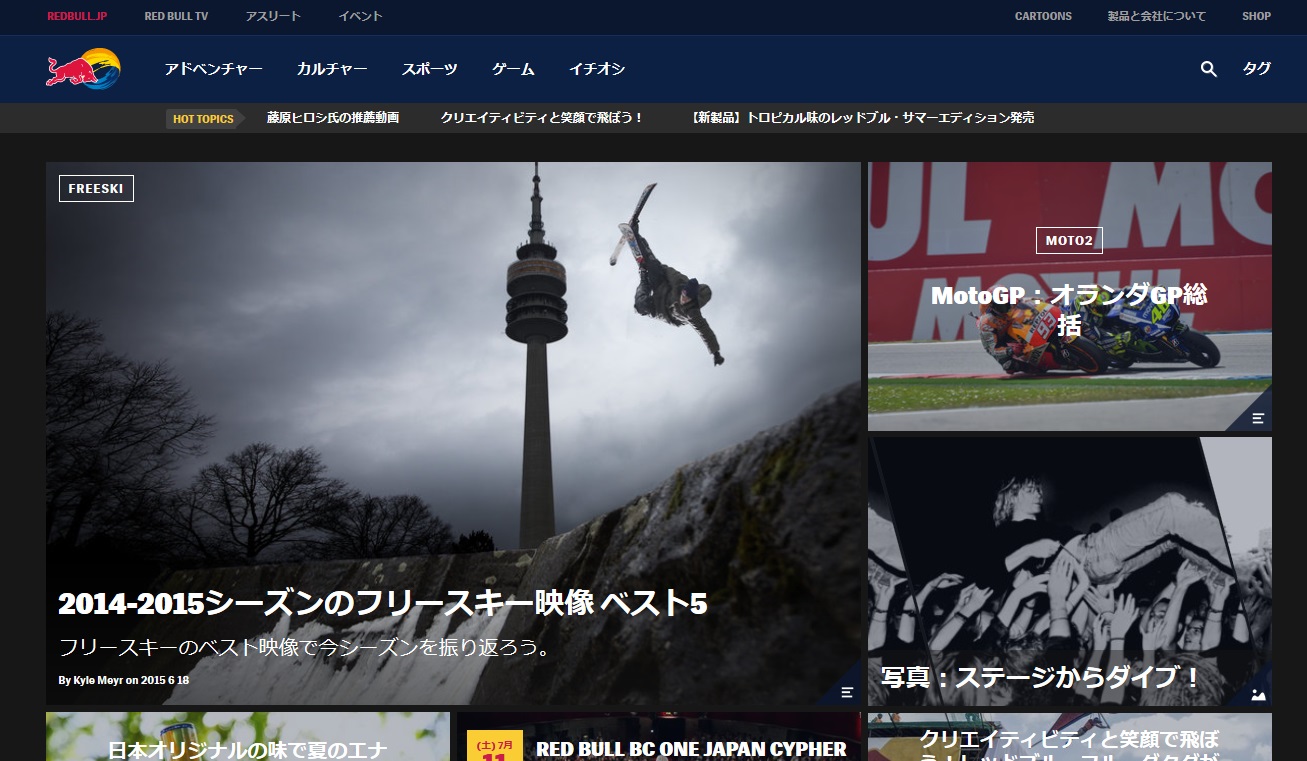Viewport: 1307px width, 761px height.
Task: Open 2014-2015シーズンのフリースキー映像 ベスト5 headline
Action: coord(383,603)
